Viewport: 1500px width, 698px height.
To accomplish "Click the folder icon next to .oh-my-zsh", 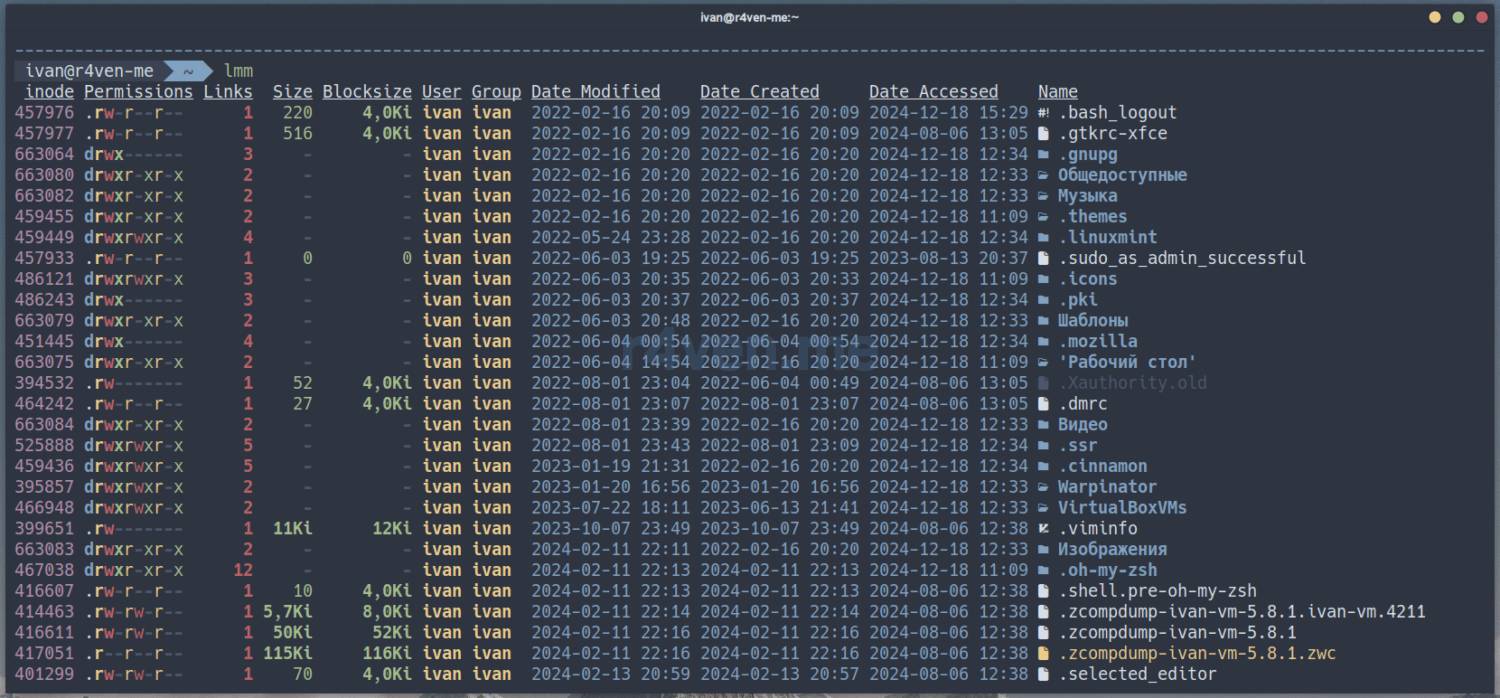I will tap(1044, 571).
